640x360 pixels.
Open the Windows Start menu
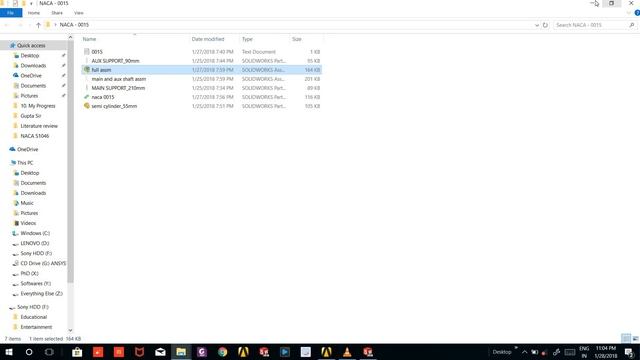(x=9, y=352)
